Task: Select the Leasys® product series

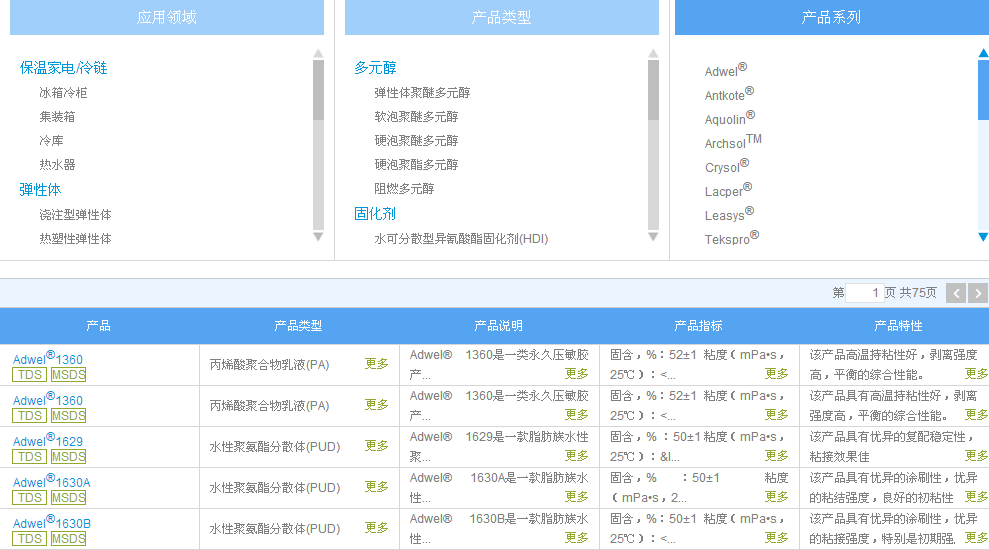Action: 729,214
